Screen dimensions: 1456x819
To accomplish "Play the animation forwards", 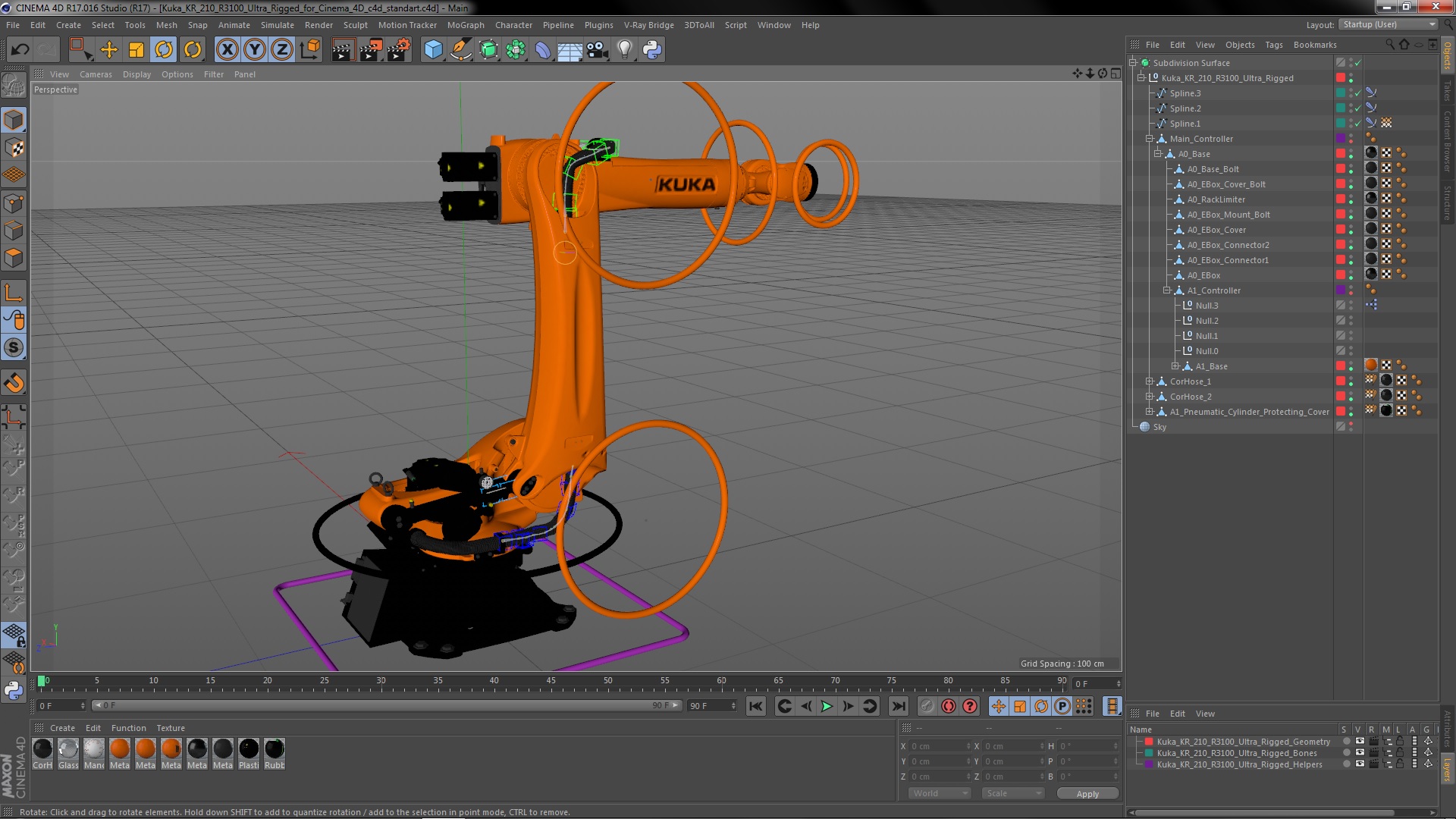I will click(827, 706).
